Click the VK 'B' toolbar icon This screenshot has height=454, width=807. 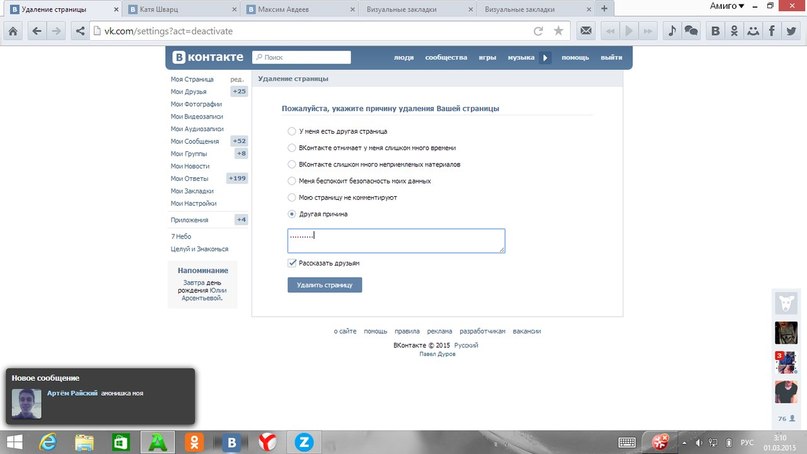coord(715,31)
